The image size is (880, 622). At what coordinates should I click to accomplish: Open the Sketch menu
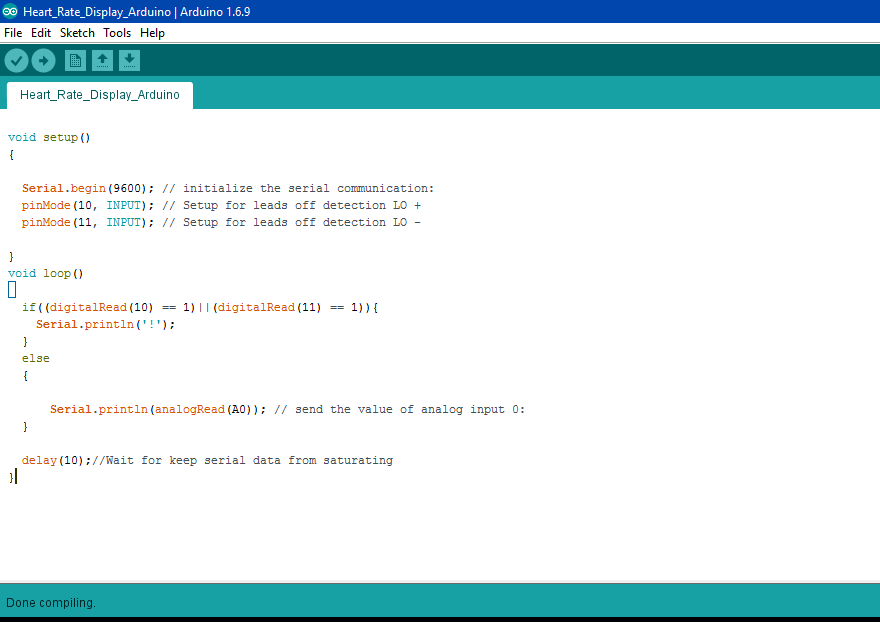coord(77,33)
